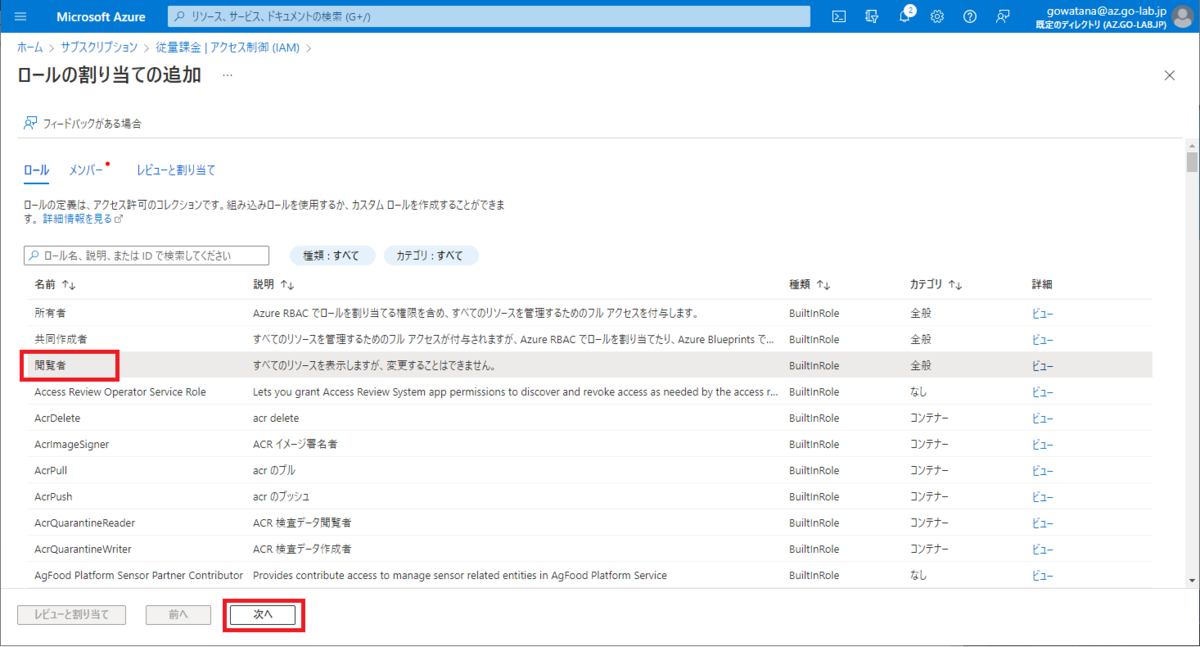Switch to the メンバー tab
This screenshot has height=647, width=1200.
tap(86, 170)
